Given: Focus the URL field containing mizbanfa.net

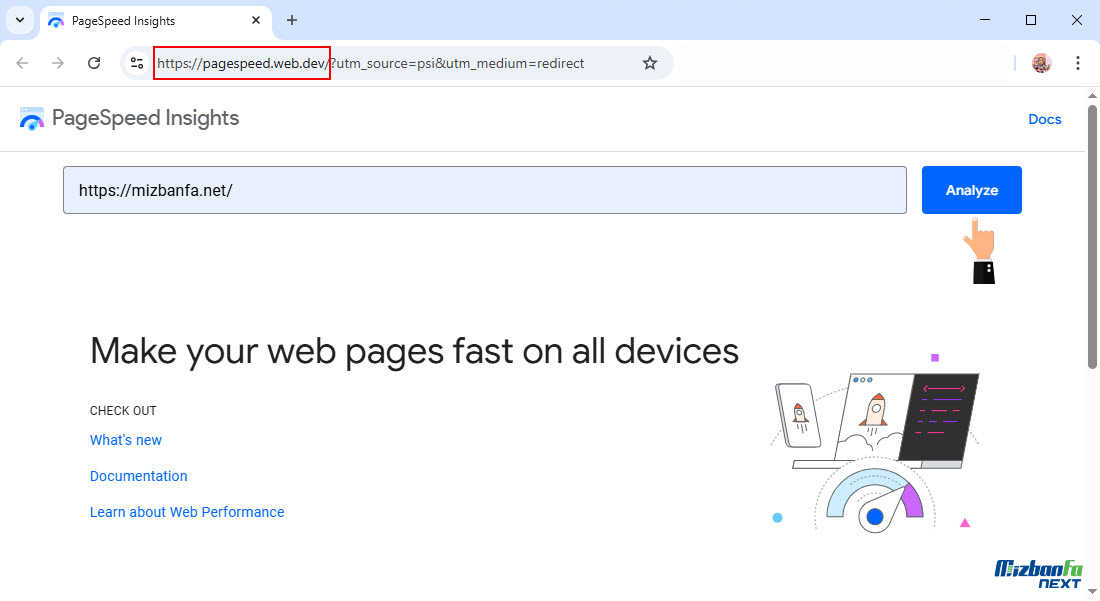Looking at the screenshot, I should tap(485, 190).
